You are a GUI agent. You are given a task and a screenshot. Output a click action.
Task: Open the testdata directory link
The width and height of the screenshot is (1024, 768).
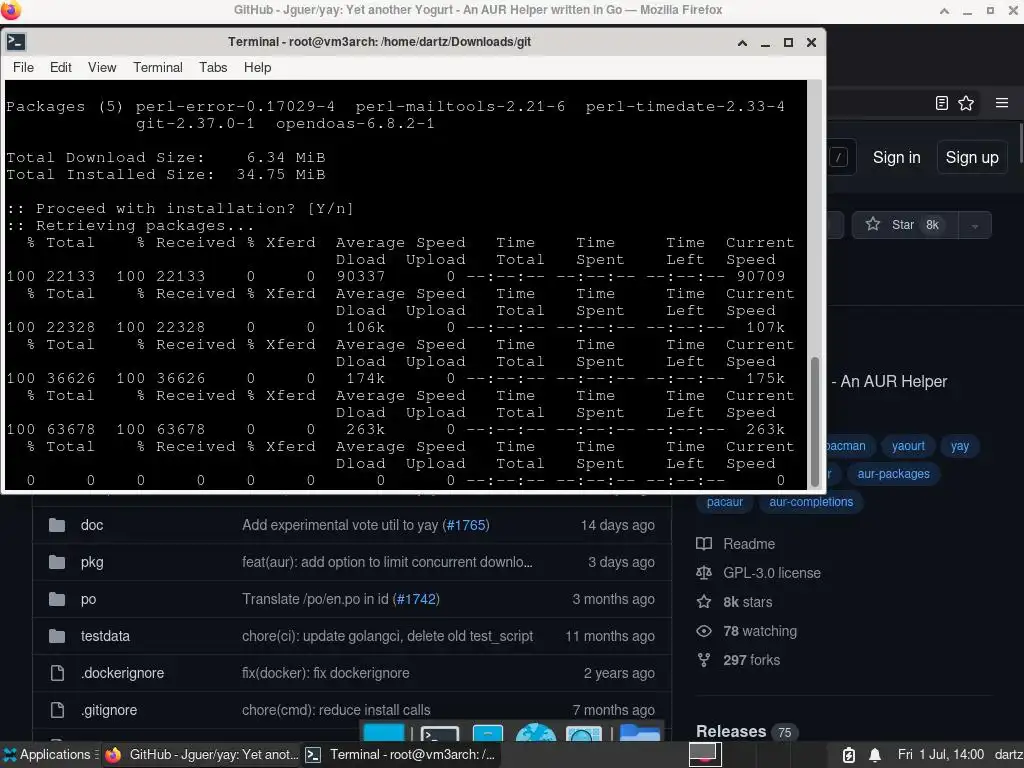(x=105, y=636)
